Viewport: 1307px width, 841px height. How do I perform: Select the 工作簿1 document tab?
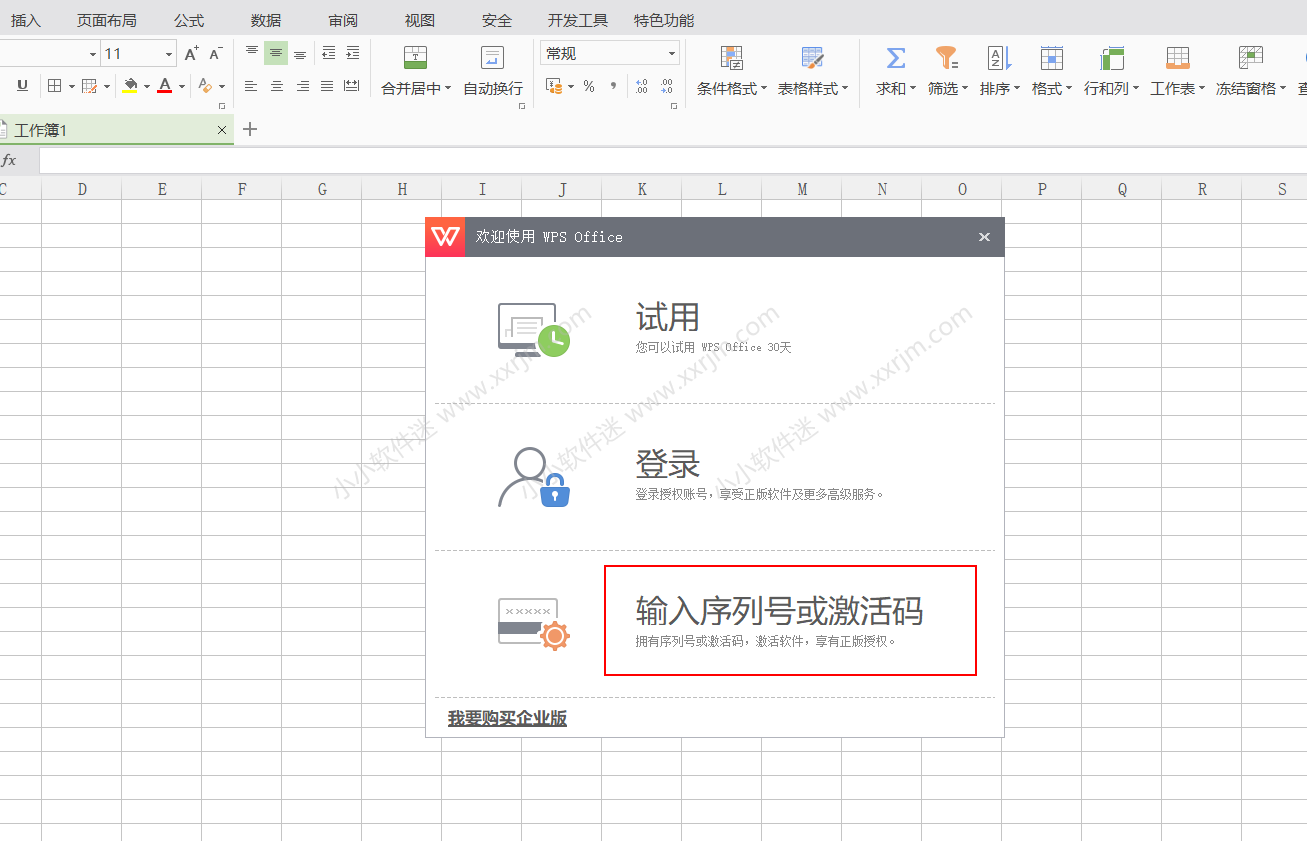coord(115,130)
